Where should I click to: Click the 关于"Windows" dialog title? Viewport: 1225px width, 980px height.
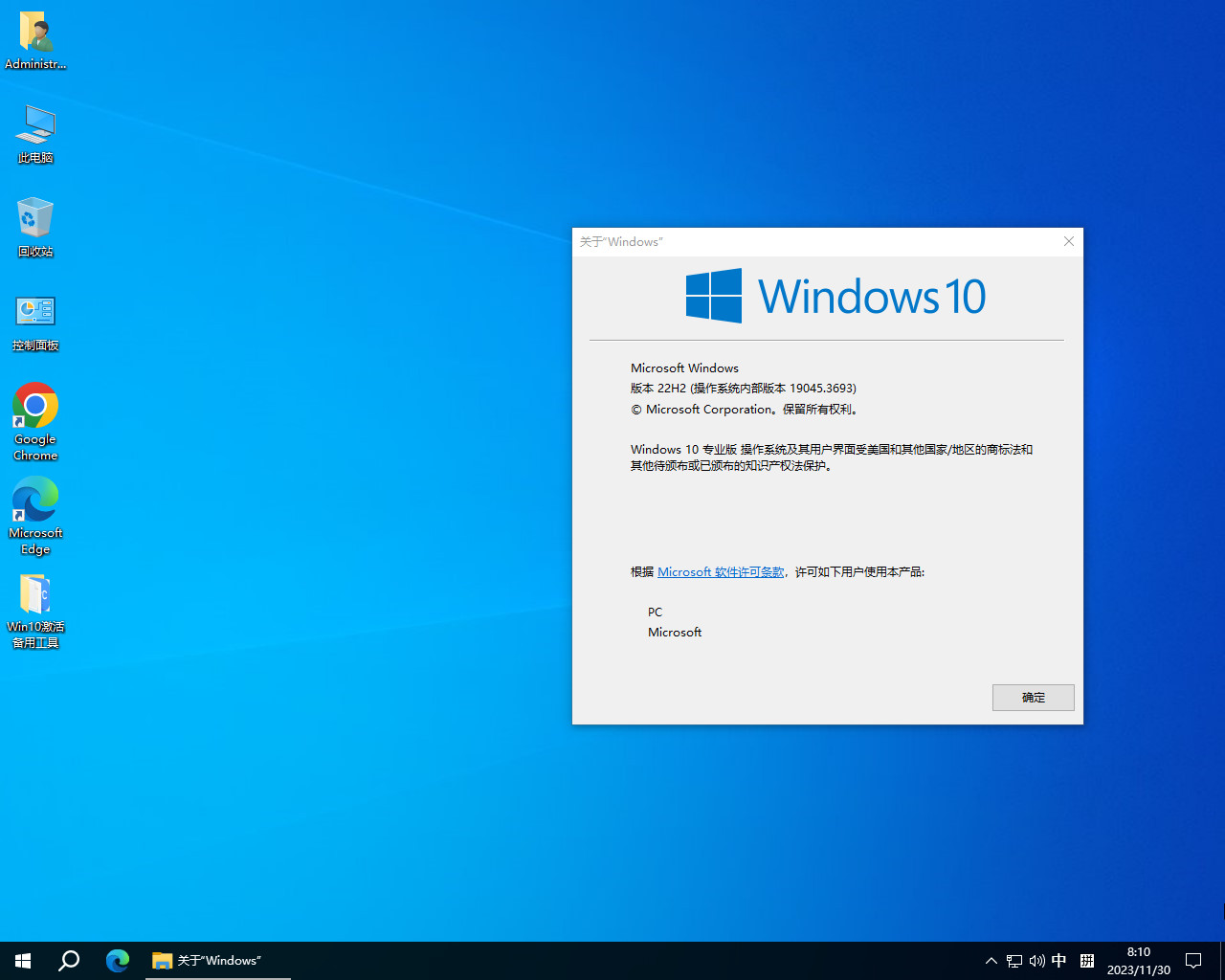(x=621, y=242)
